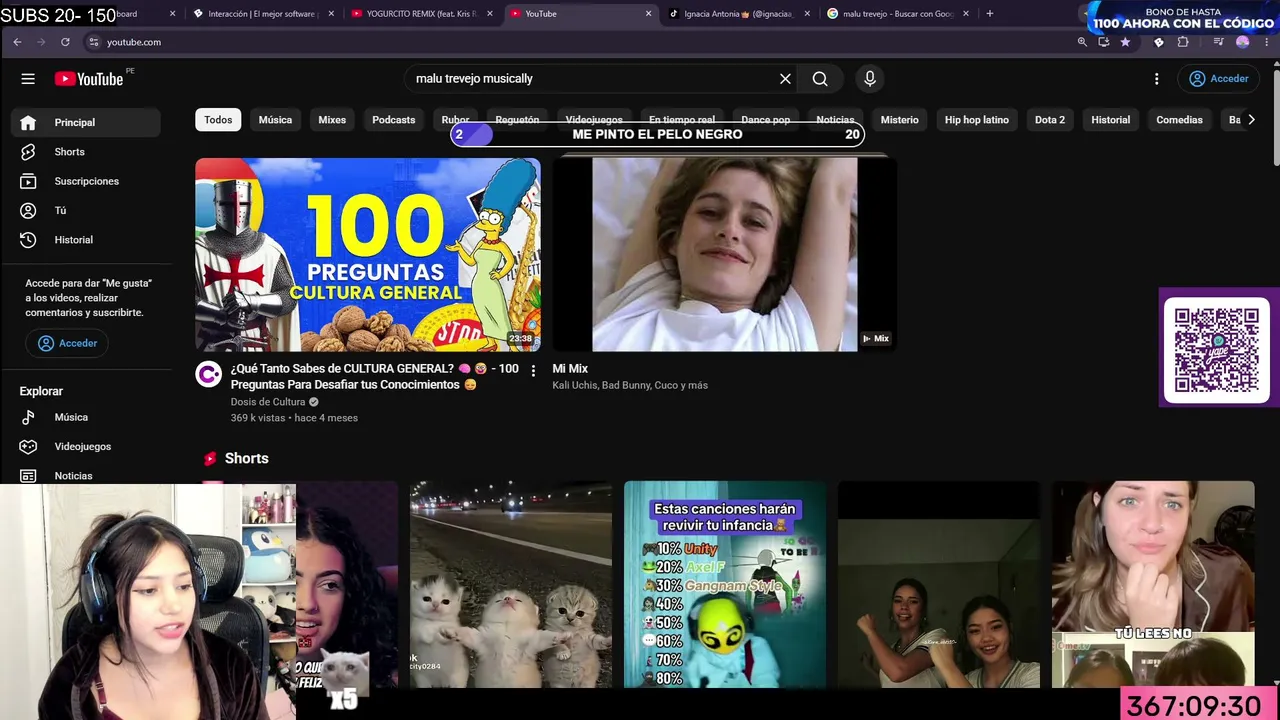The width and height of the screenshot is (1280, 720).
Task: Go to Principal in the sidebar
Action: 86,122
